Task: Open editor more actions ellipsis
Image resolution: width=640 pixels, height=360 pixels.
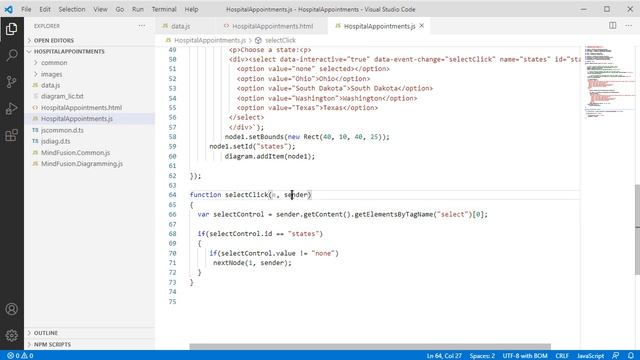Action: [x=629, y=26]
